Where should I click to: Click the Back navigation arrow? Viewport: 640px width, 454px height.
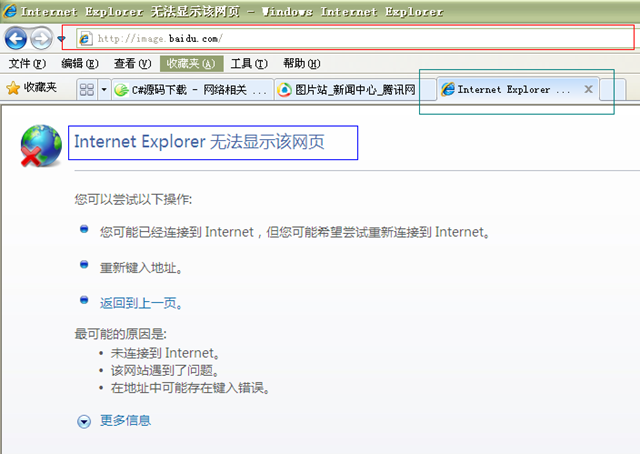[x=16, y=39]
